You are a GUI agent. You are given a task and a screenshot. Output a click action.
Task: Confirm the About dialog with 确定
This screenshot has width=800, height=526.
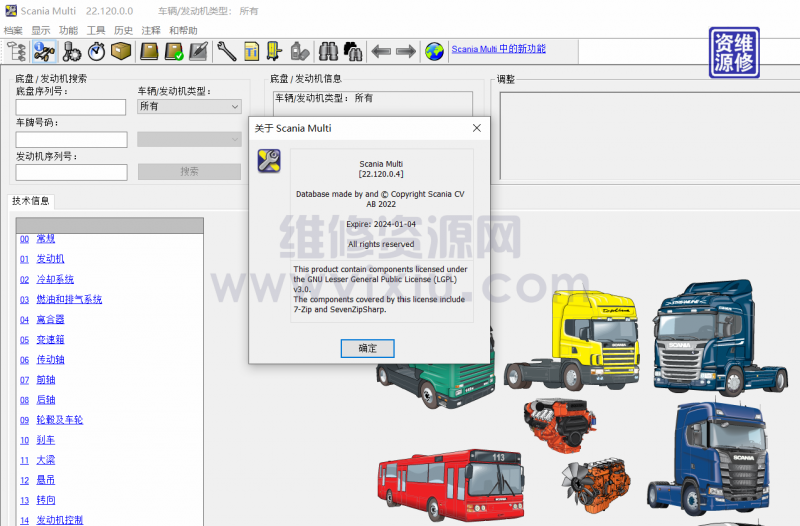(367, 348)
